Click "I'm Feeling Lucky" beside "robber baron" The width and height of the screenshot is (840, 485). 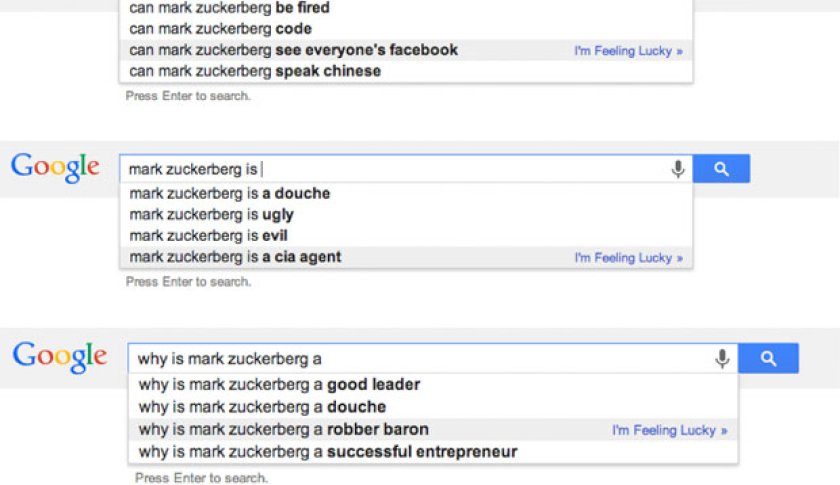pos(669,431)
